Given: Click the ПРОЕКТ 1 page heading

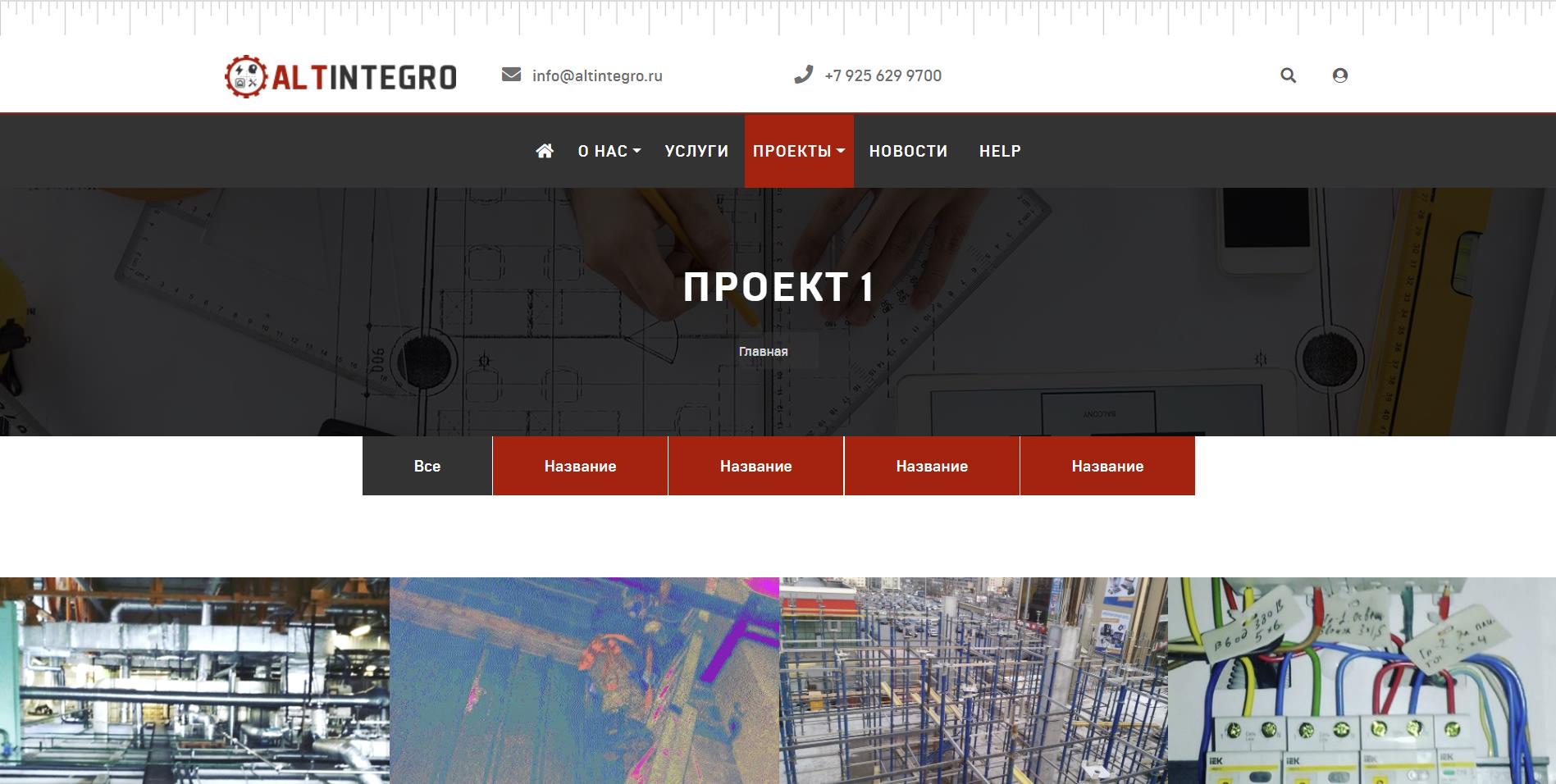Looking at the screenshot, I should coord(778,287).
